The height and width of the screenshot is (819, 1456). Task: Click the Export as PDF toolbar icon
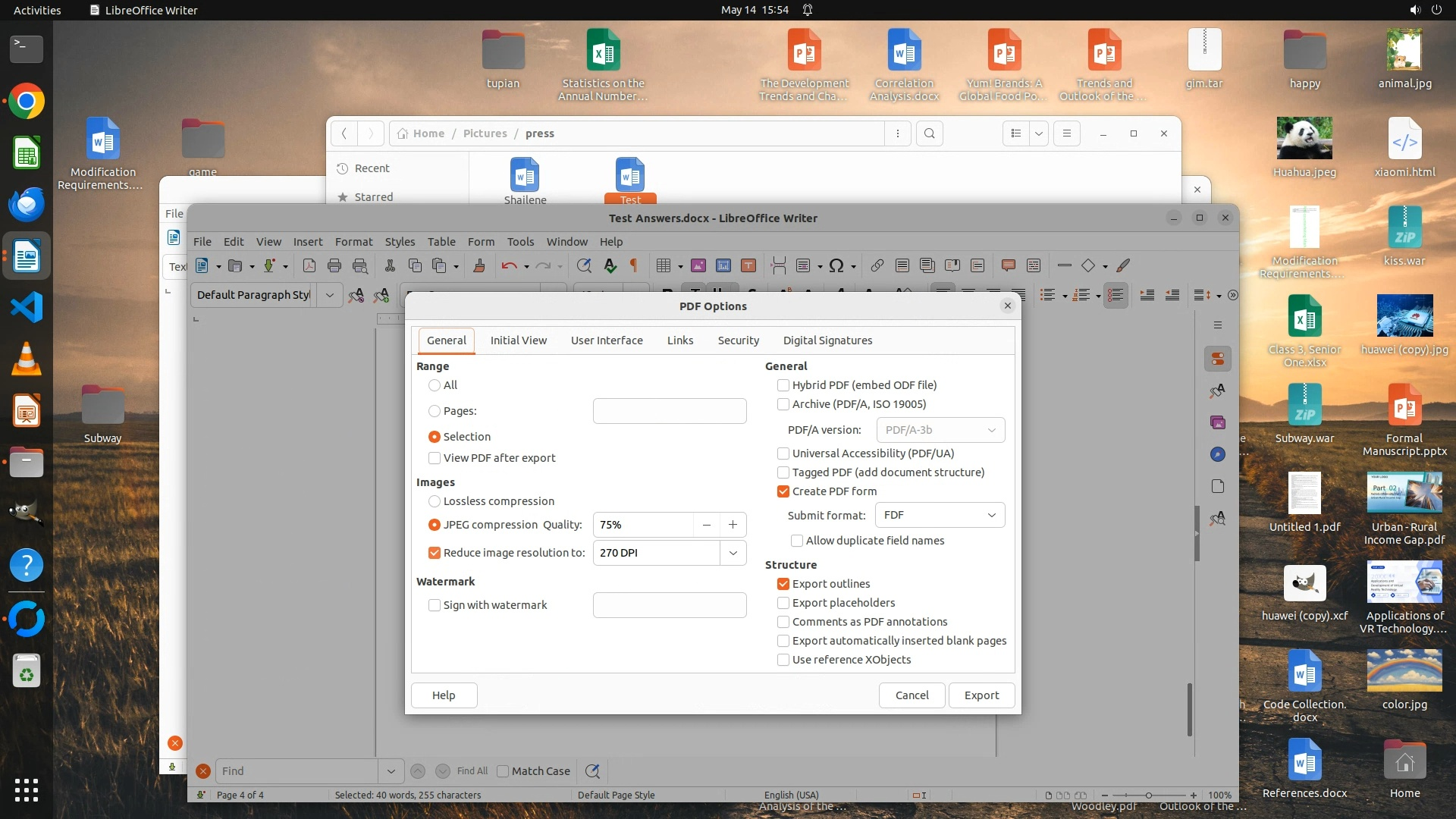click(309, 265)
